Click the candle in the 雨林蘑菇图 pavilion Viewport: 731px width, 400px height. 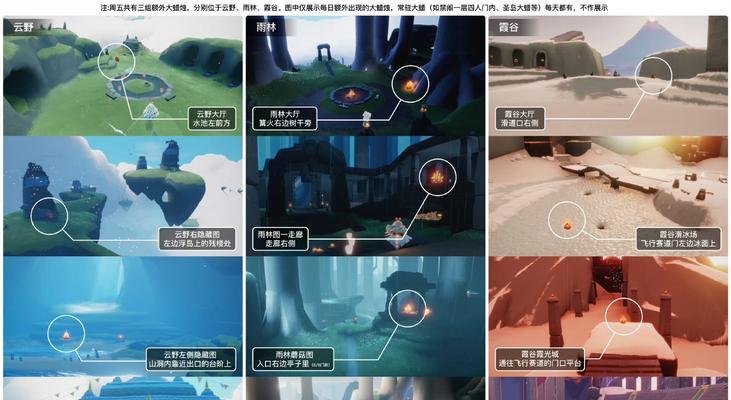(x=407, y=308)
